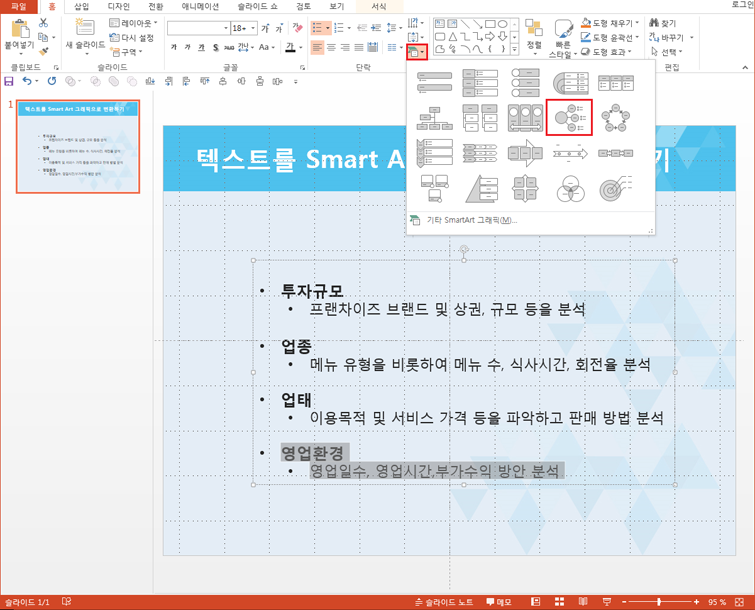Click the Comments (메모) status bar button
Image resolution: width=755 pixels, height=610 pixels.
498,602
